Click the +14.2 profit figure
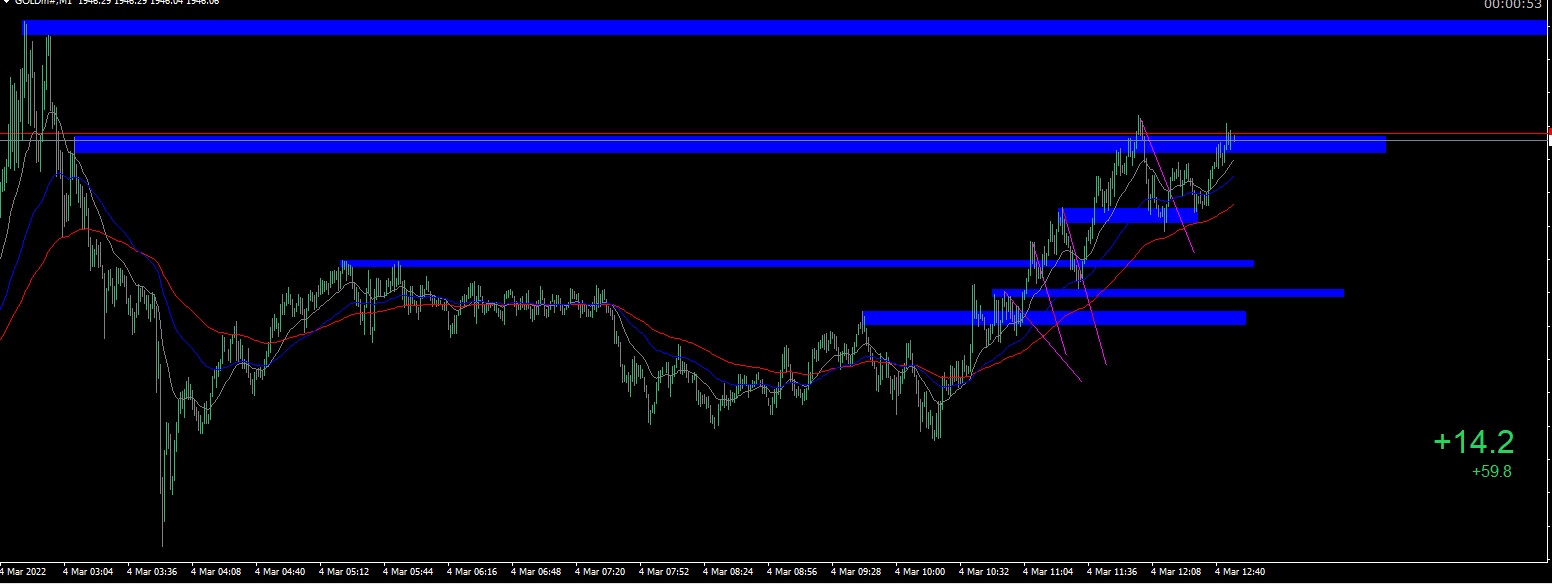Image resolution: width=1552 pixels, height=584 pixels. [x=1474, y=442]
